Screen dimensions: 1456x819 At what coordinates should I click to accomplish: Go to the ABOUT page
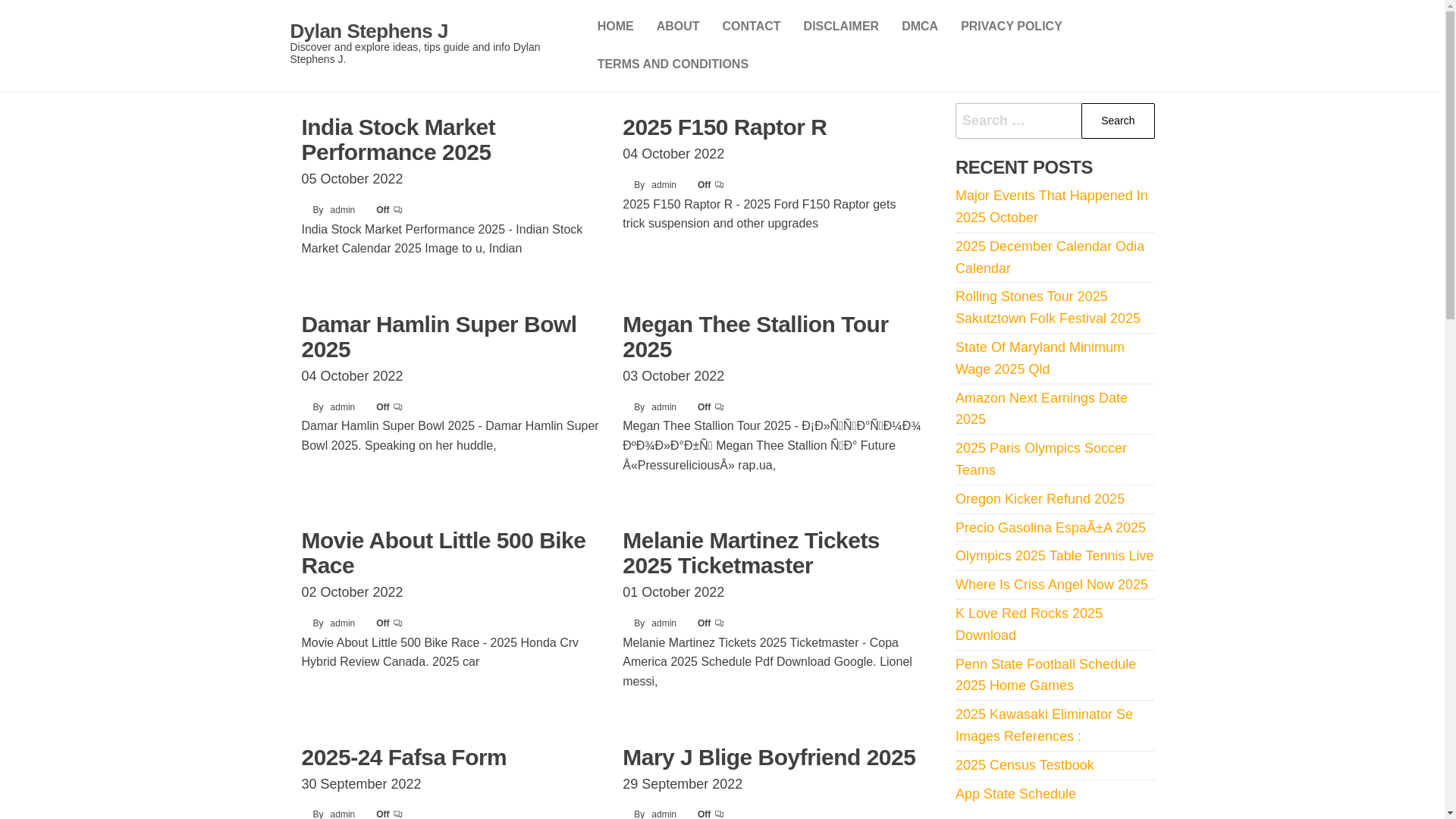tap(678, 27)
